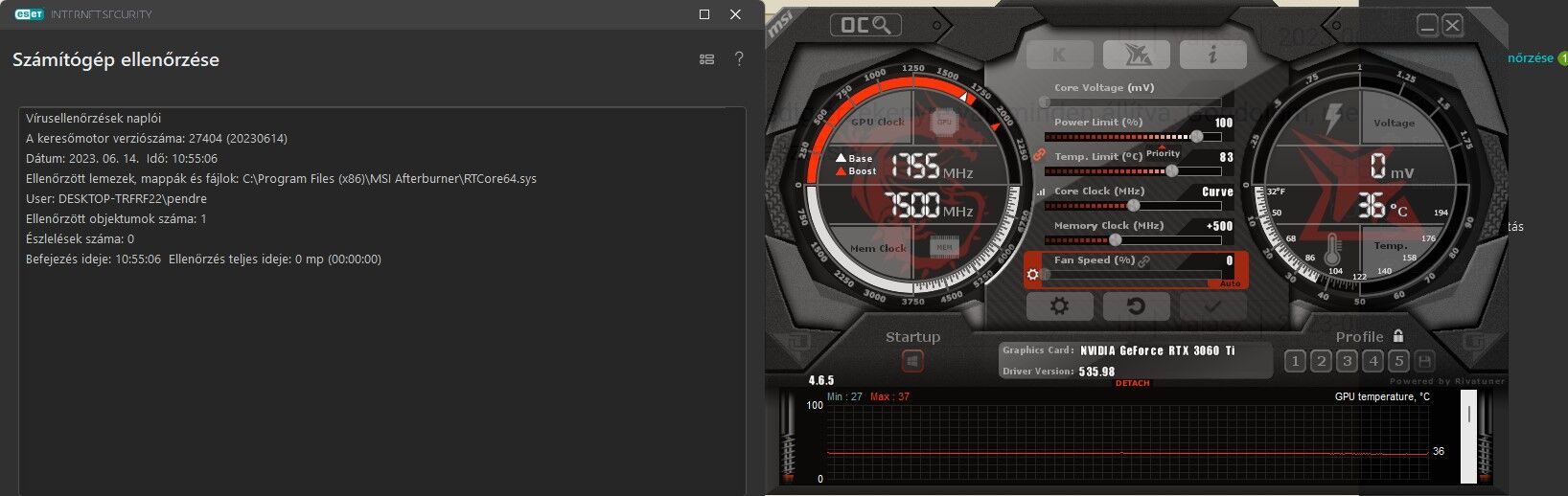1568x496 pixels.
Task: Click the Max : 37 graph label
Action: tap(890, 396)
